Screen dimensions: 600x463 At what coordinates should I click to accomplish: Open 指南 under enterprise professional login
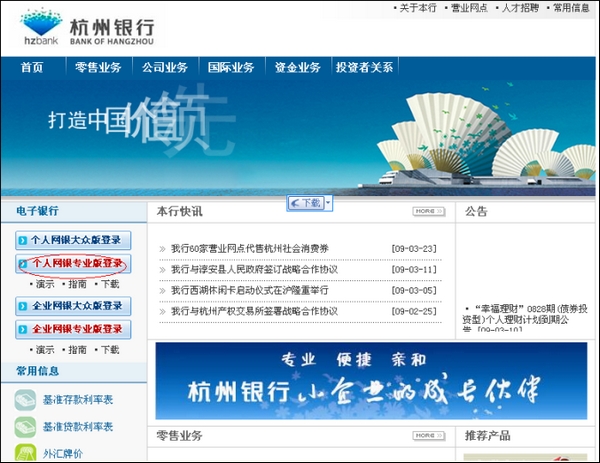[x=78, y=350]
